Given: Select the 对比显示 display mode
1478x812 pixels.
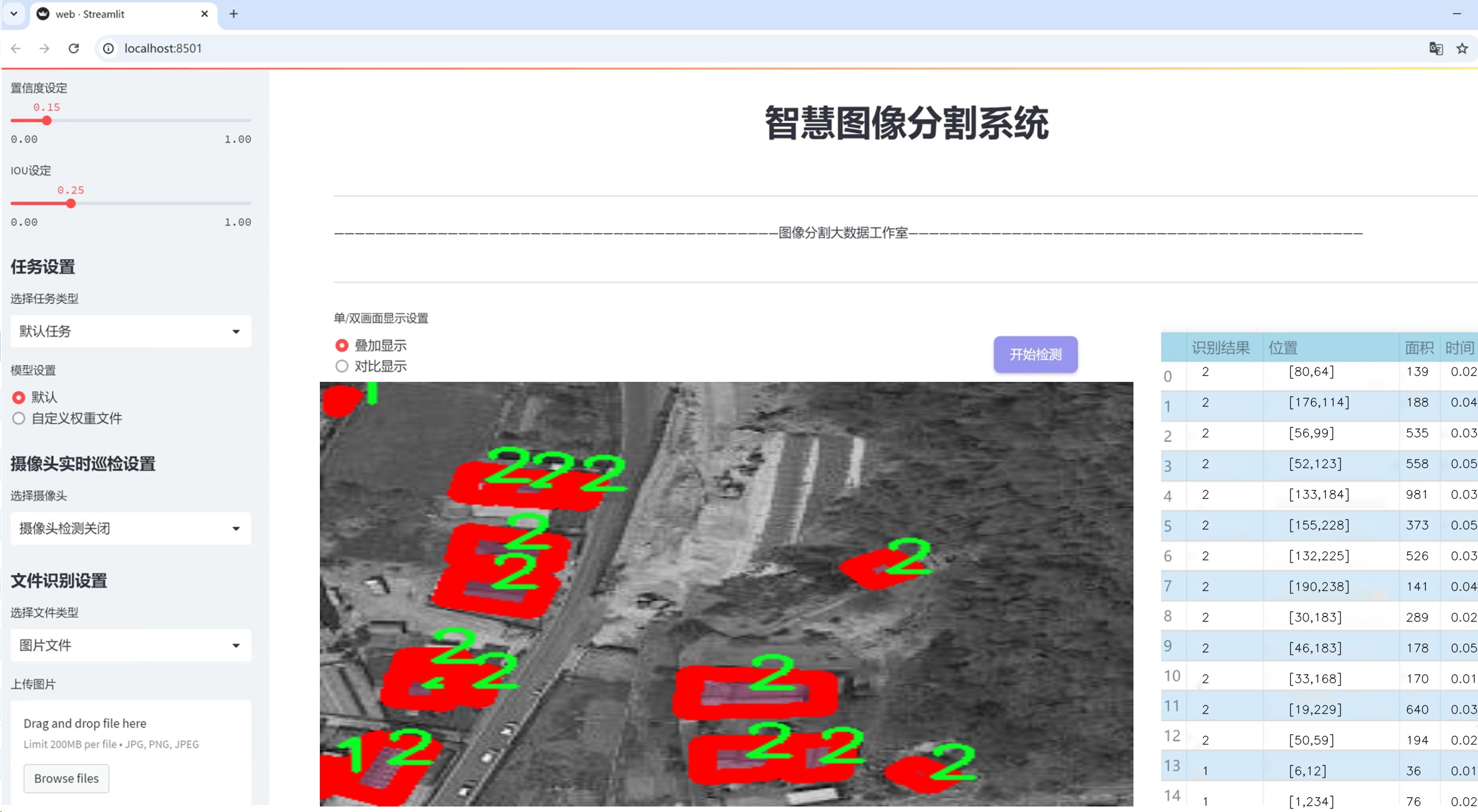Looking at the screenshot, I should 341,366.
